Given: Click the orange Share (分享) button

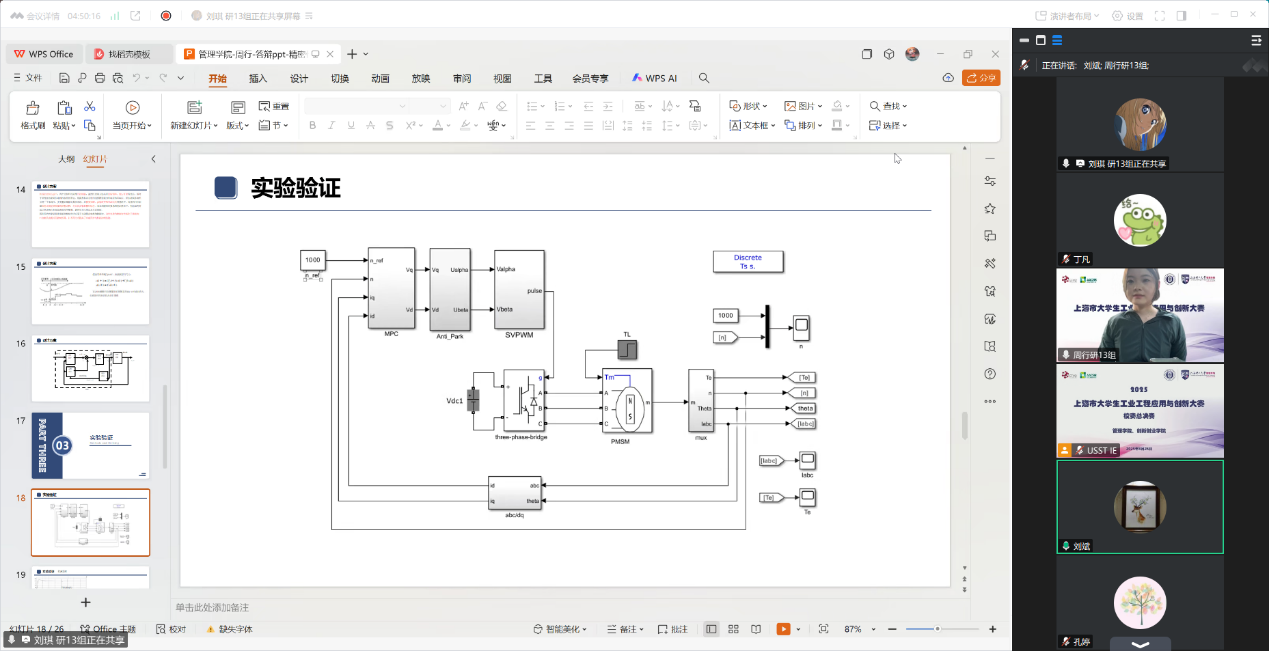Looking at the screenshot, I should click(981, 78).
